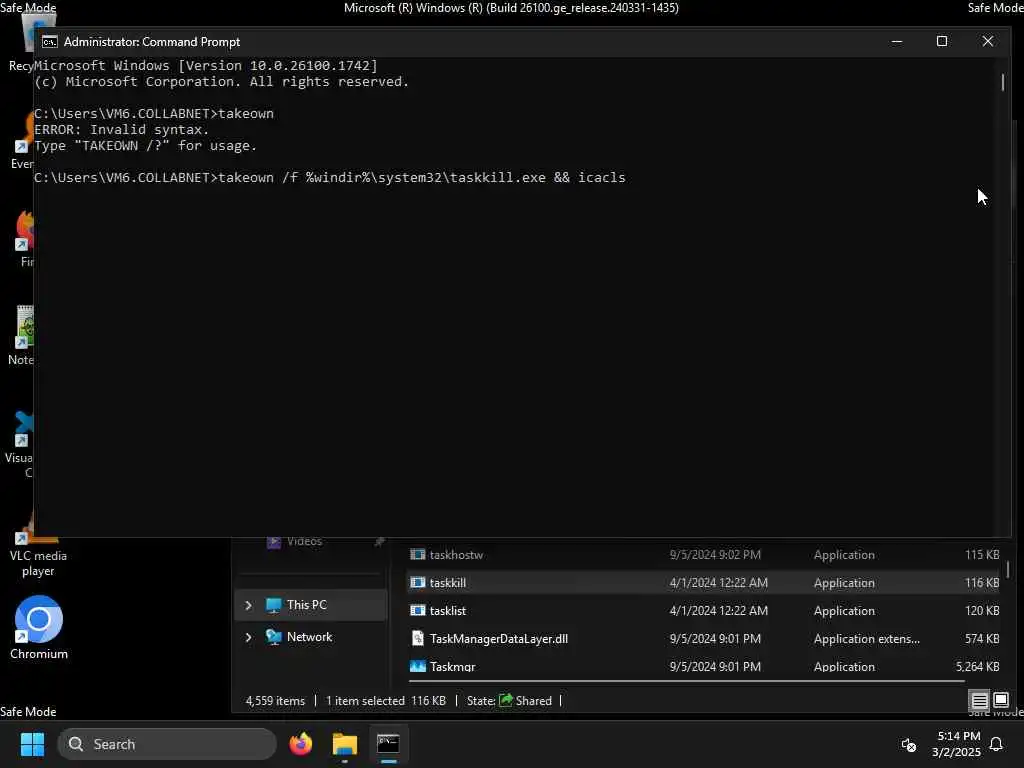The height and width of the screenshot is (768, 1024).
Task: Open the clock and date flyout
Action: (956, 744)
